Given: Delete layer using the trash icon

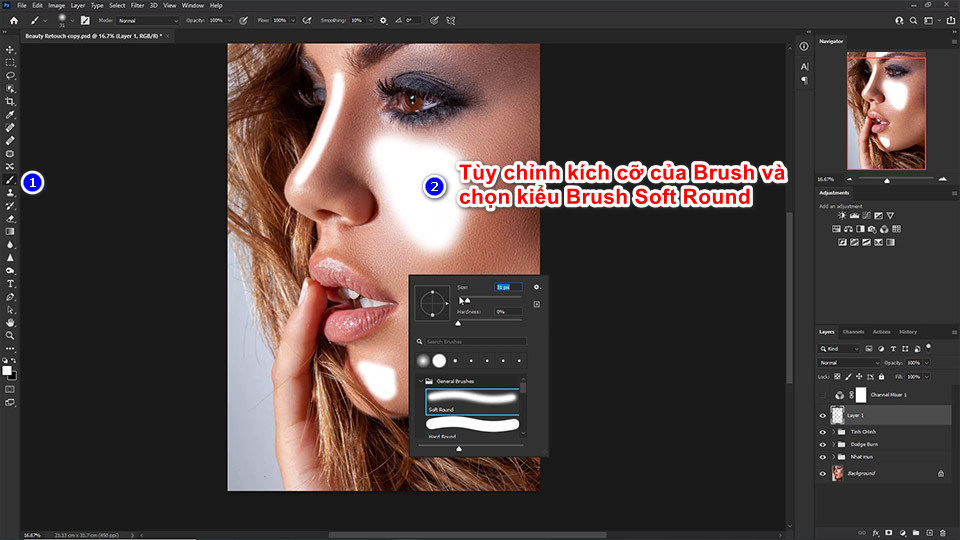Looking at the screenshot, I should pyautogui.click(x=943, y=533).
